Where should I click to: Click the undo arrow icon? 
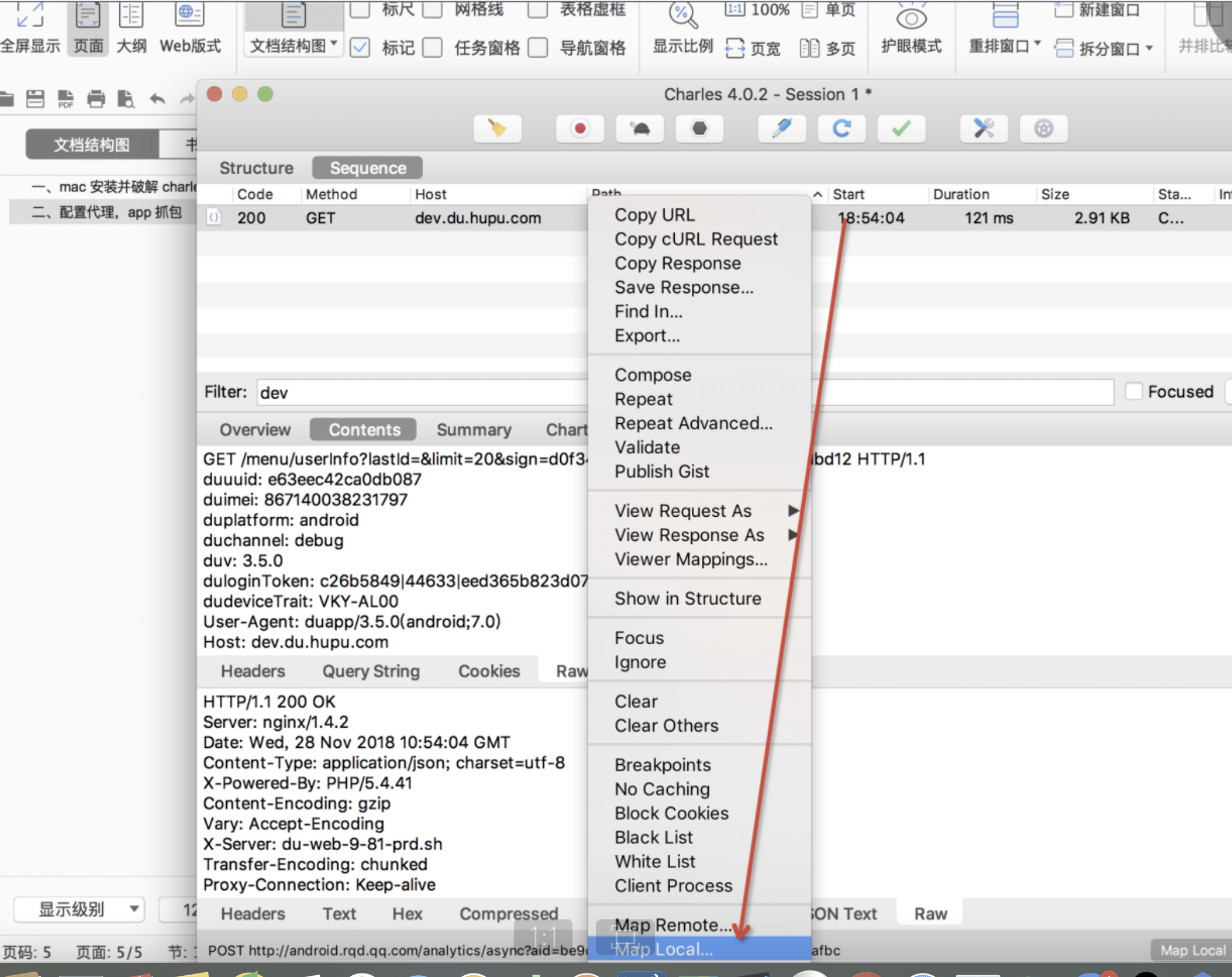(157, 99)
